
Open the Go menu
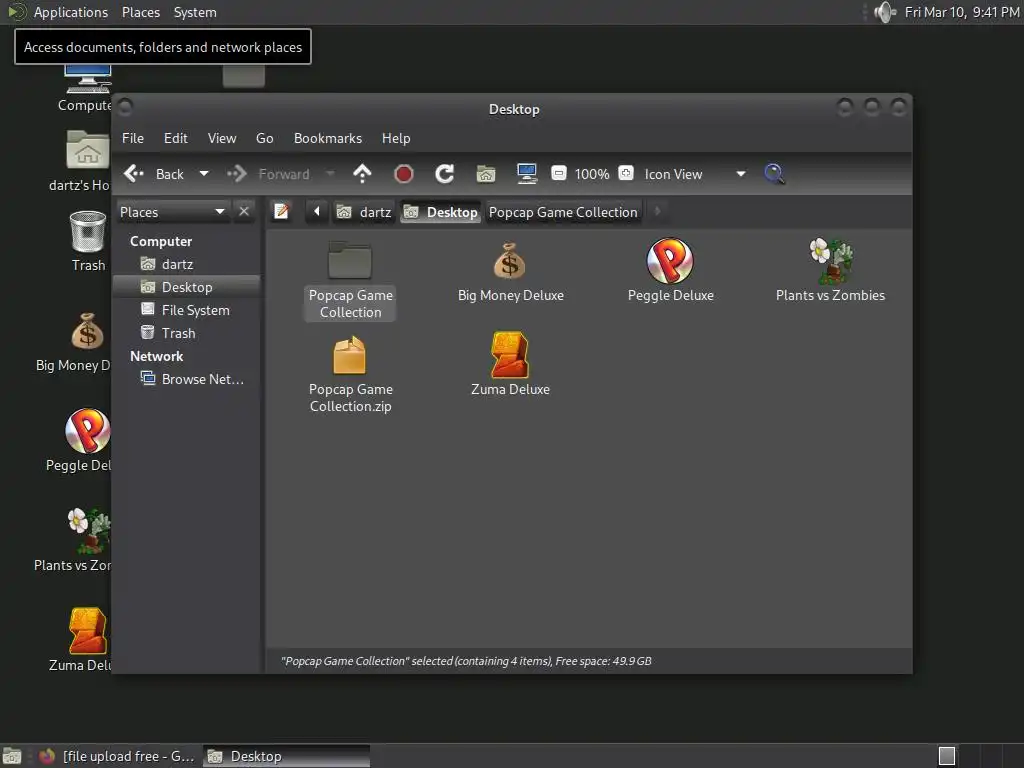(264, 138)
